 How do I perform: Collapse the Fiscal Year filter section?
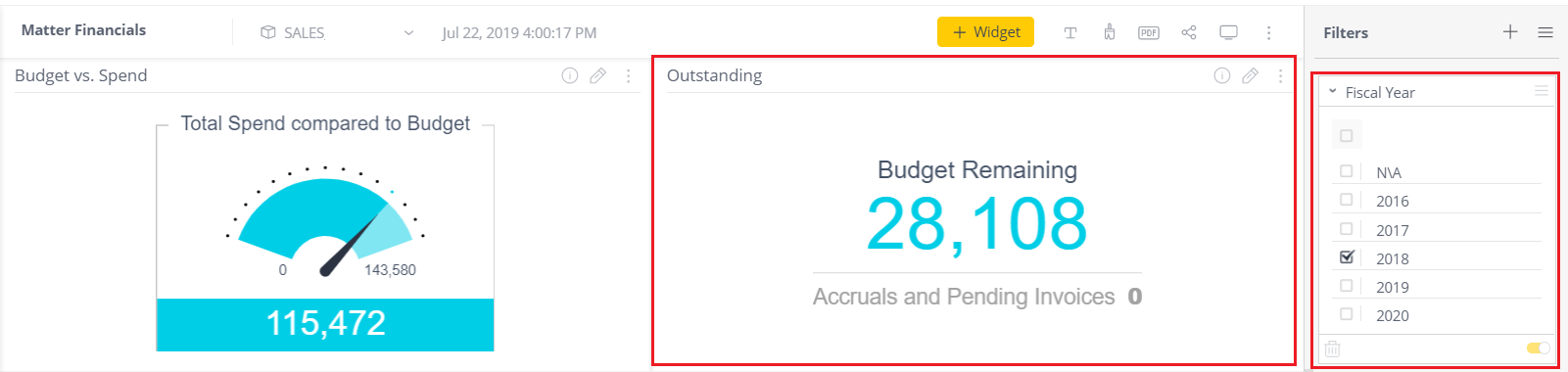(1333, 92)
